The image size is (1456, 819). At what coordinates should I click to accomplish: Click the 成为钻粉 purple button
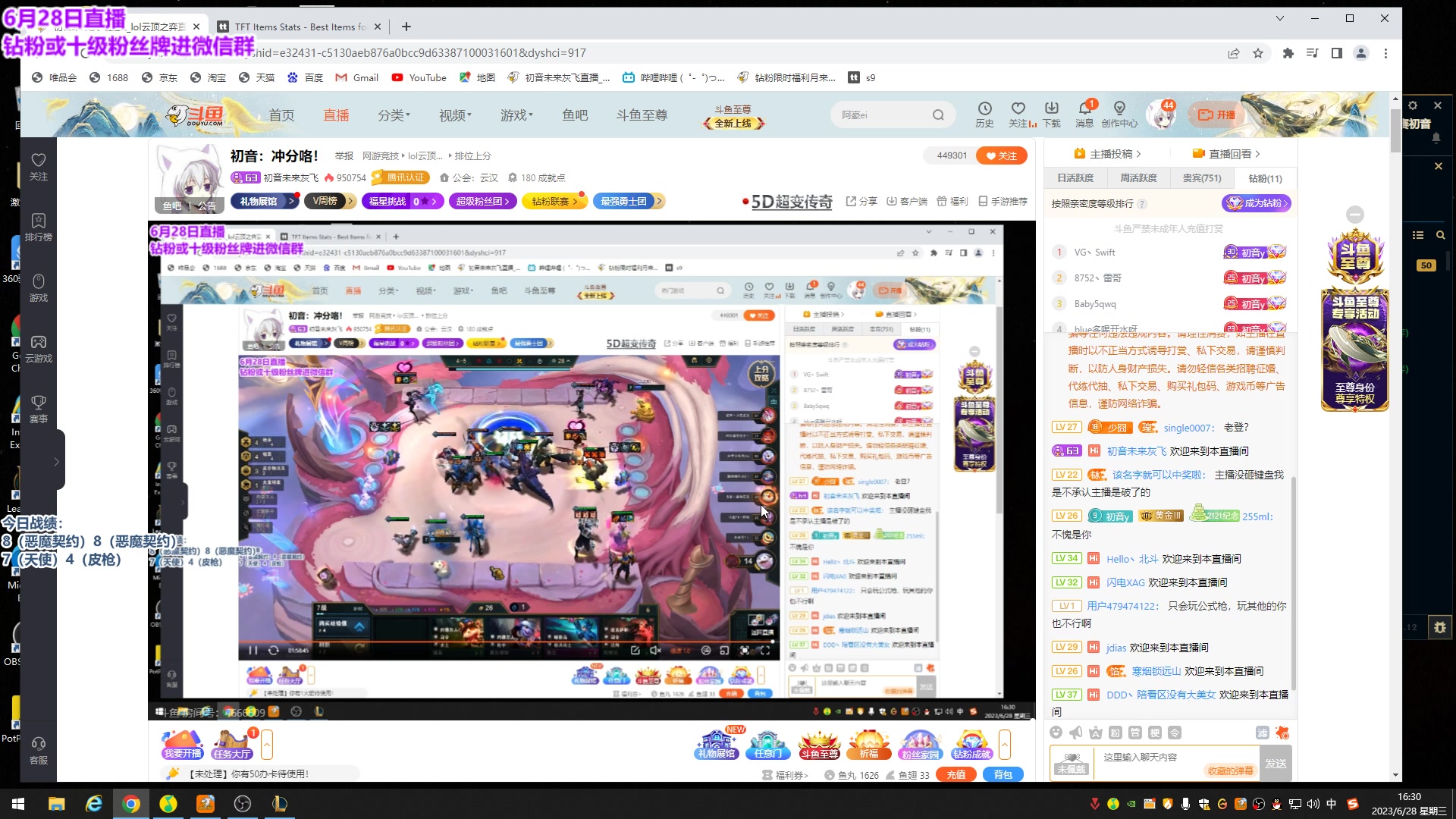click(1257, 203)
